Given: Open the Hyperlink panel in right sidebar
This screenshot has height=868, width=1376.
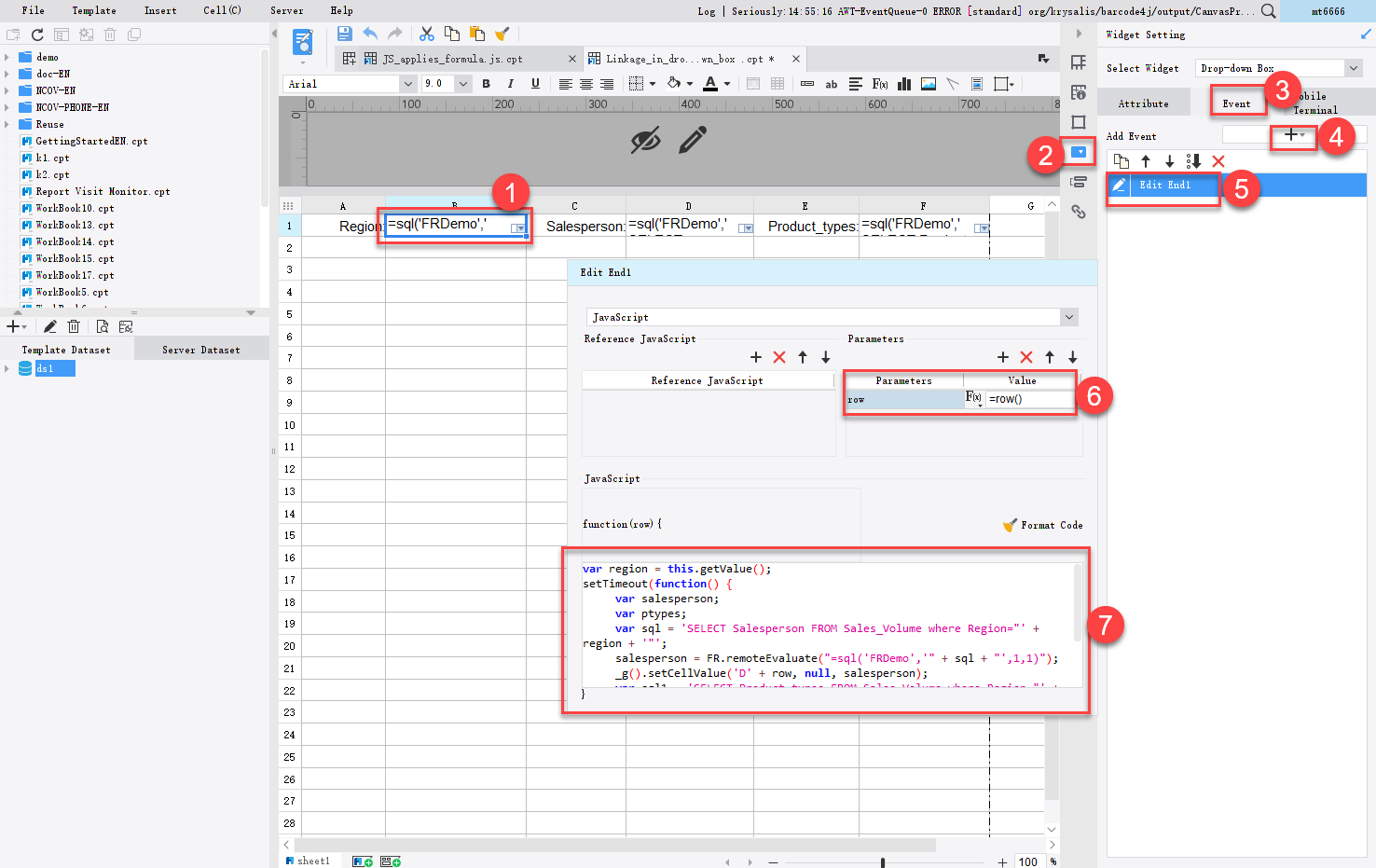Looking at the screenshot, I should pos(1079,212).
